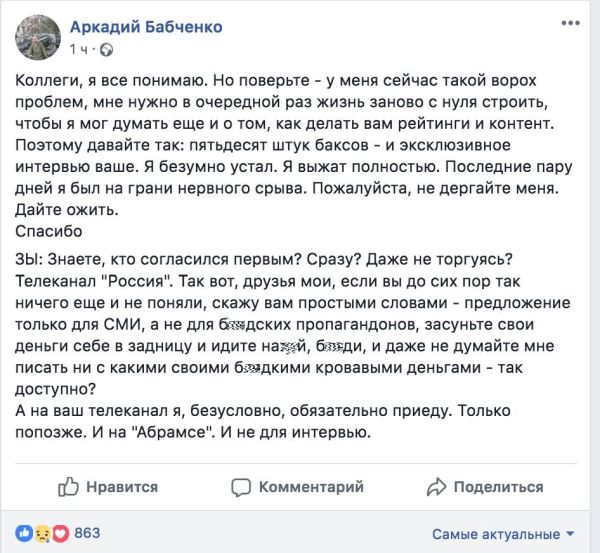
Task: Click the red heart reaction emoji
Action: pyautogui.click(x=58, y=533)
